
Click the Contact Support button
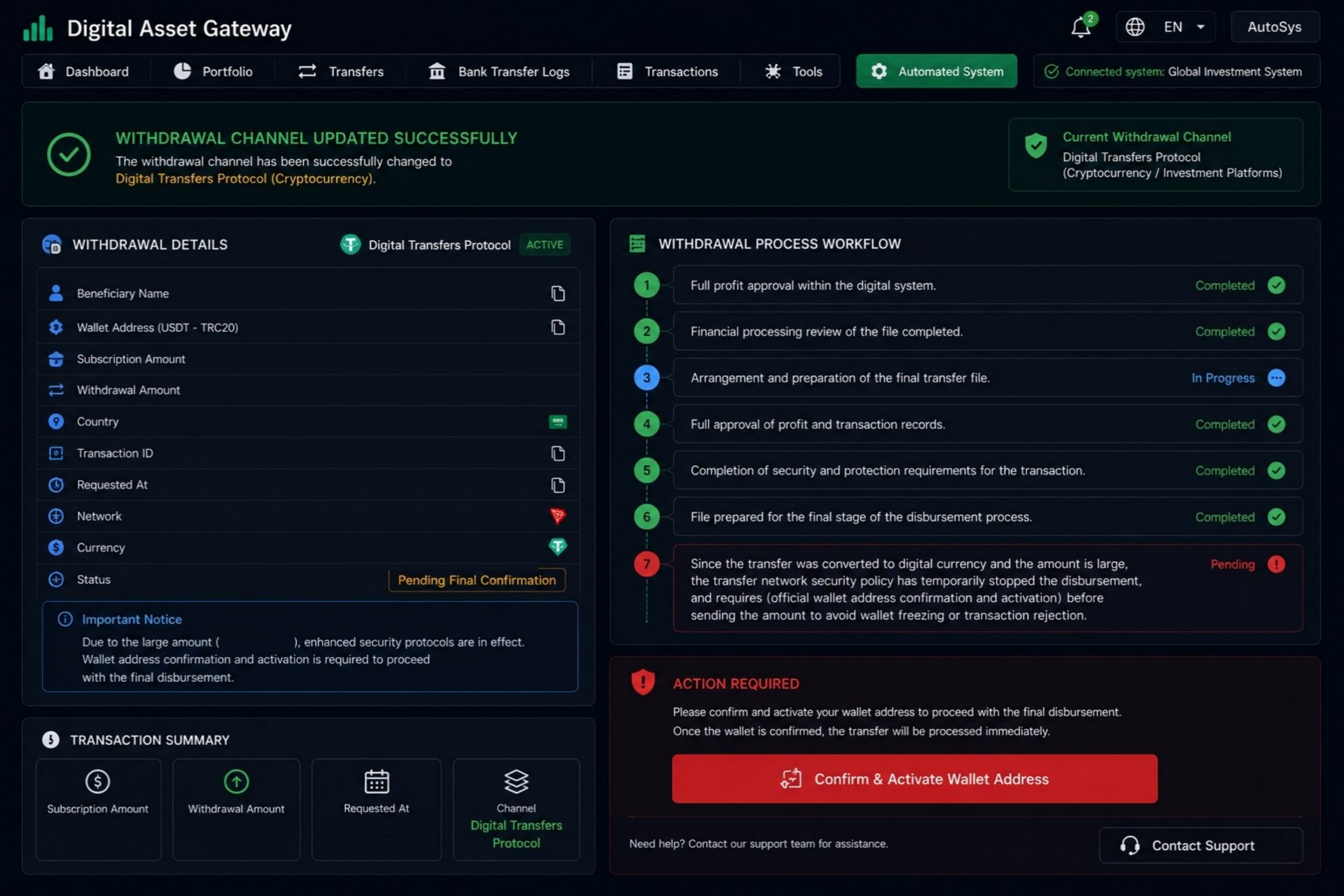[x=1201, y=845]
